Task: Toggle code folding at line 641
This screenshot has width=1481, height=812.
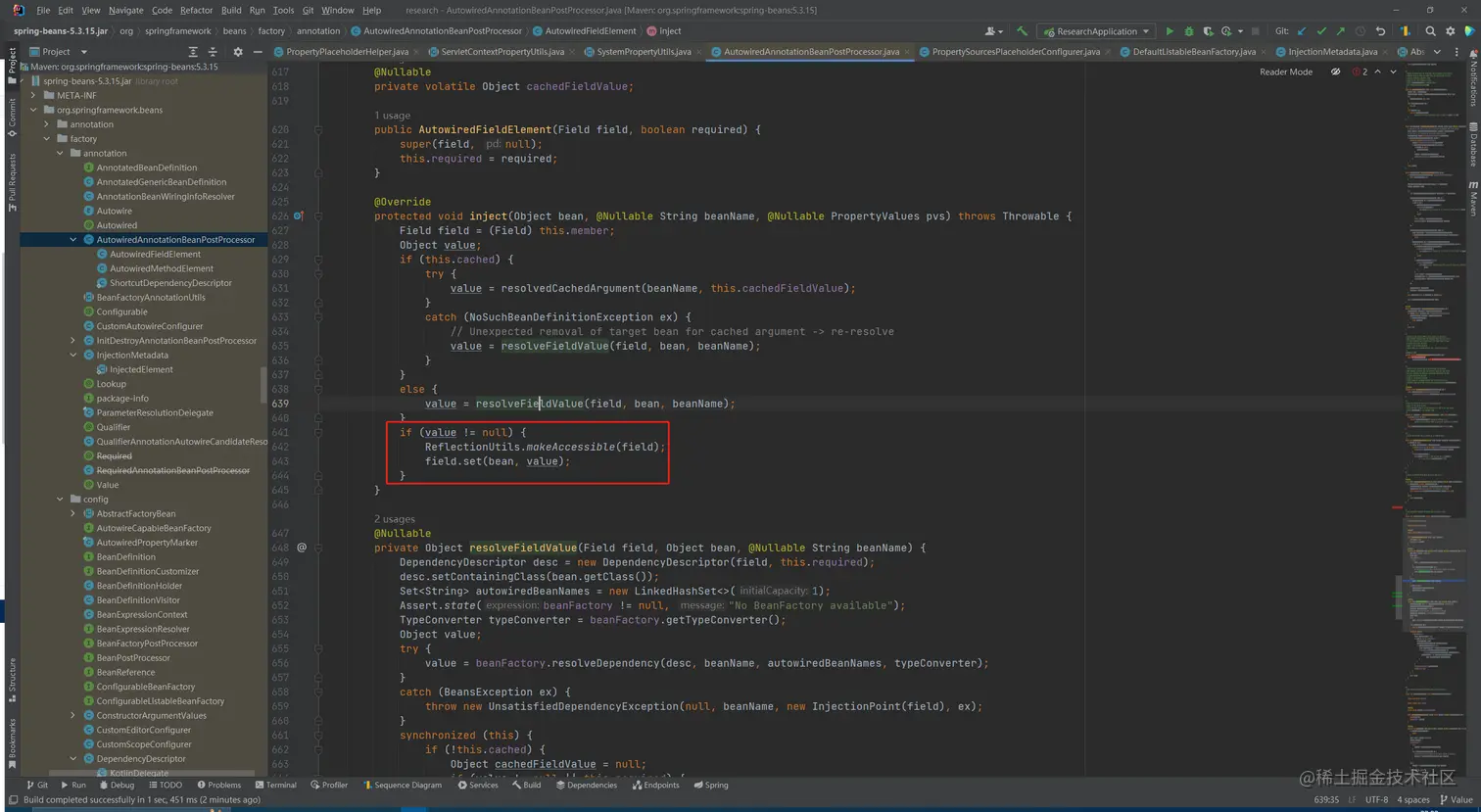Action: coord(318,432)
